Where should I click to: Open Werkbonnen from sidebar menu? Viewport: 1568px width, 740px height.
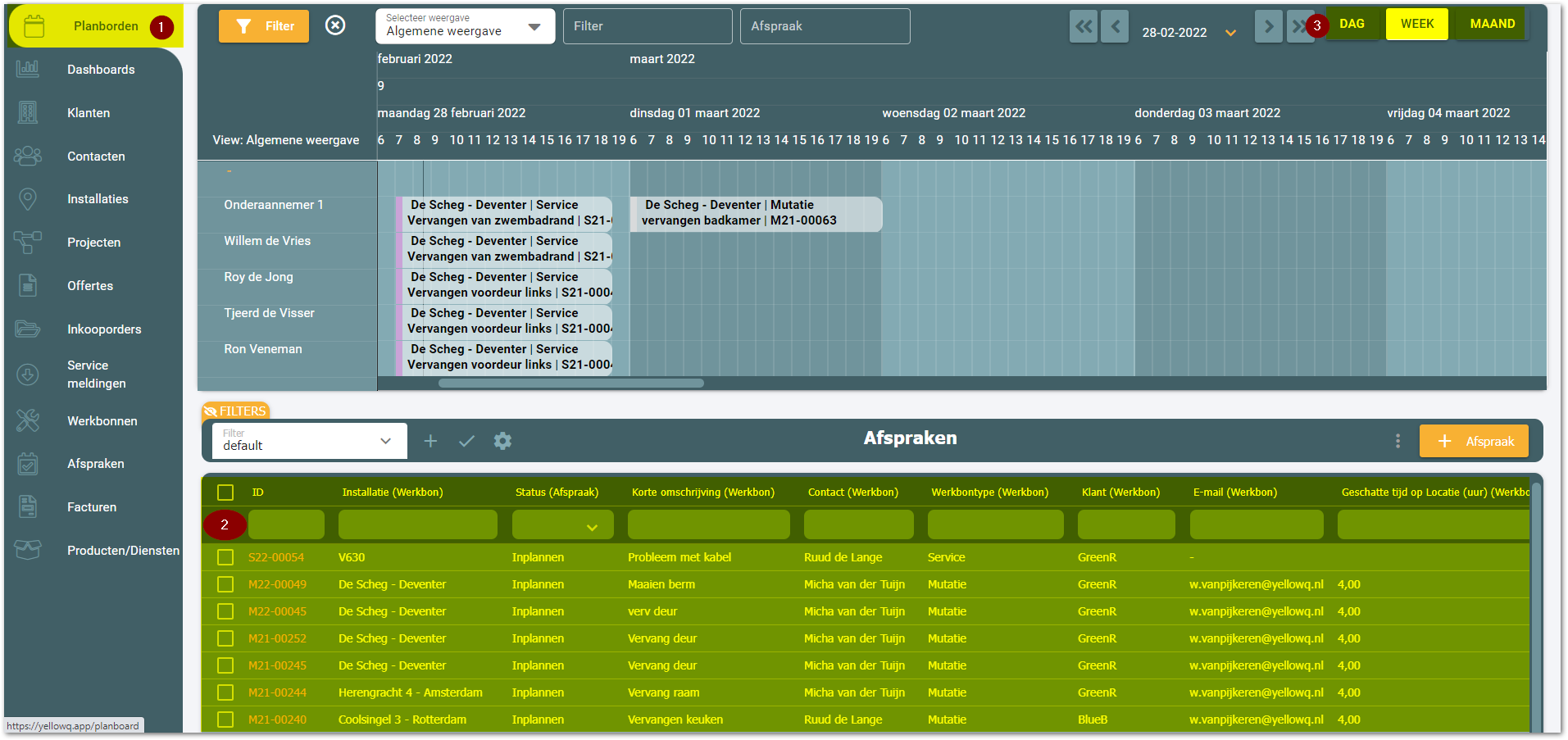coord(102,421)
